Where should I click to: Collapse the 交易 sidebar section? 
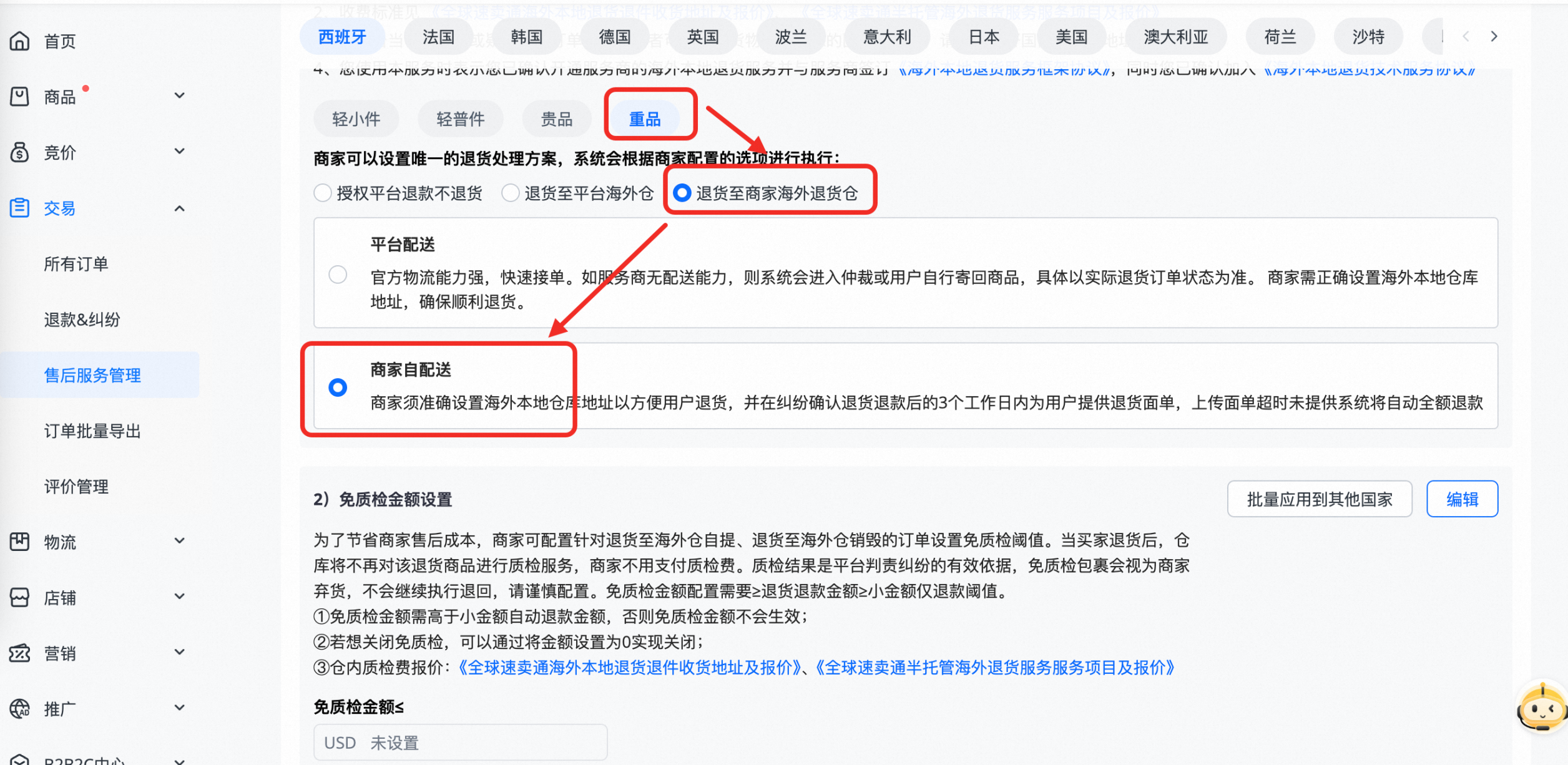pyautogui.click(x=180, y=208)
